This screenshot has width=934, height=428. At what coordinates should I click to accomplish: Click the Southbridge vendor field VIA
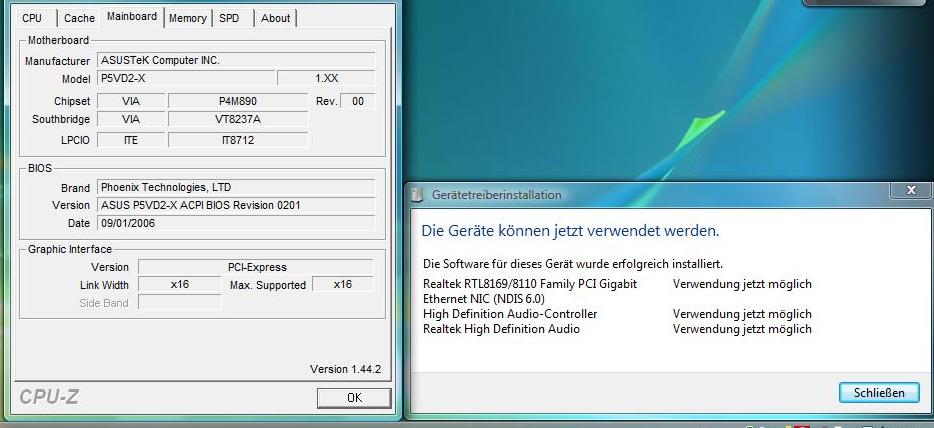point(131,119)
